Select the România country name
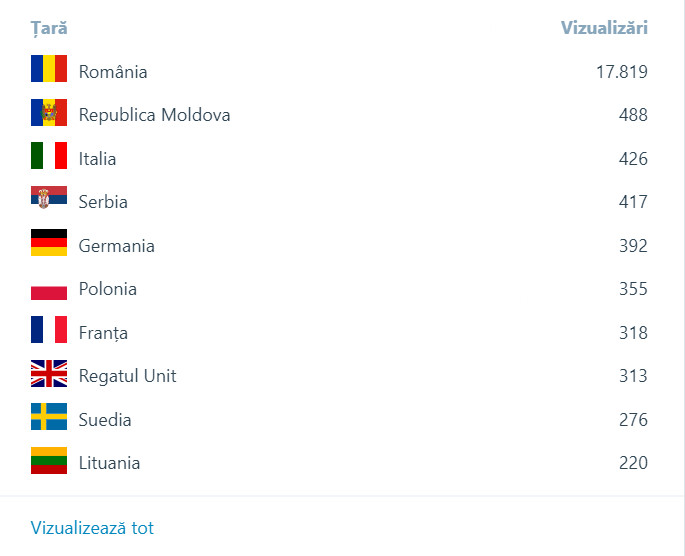 point(113,72)
